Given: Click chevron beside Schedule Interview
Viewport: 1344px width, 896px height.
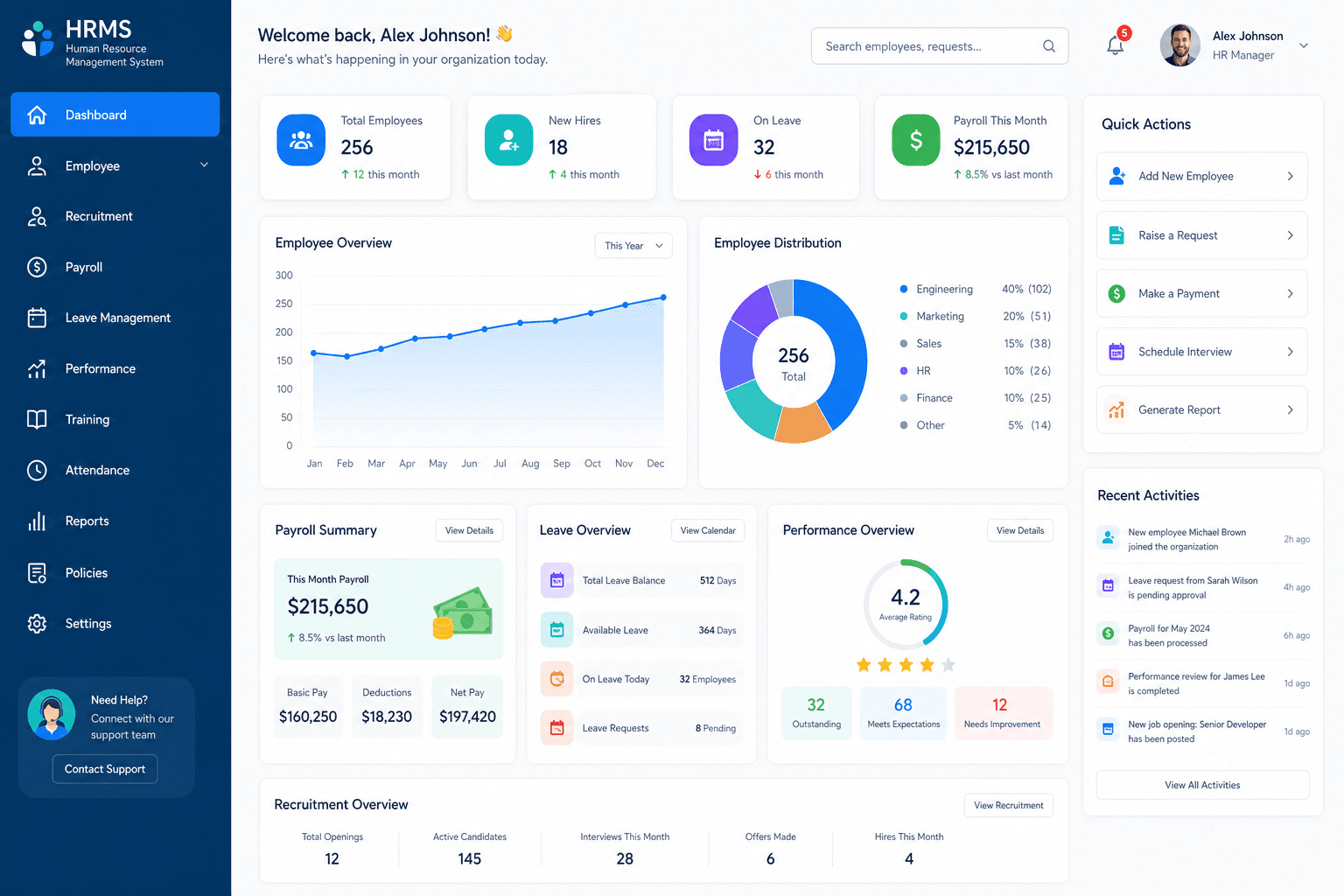Looking at the screenshot, I should pos(1290,352).
